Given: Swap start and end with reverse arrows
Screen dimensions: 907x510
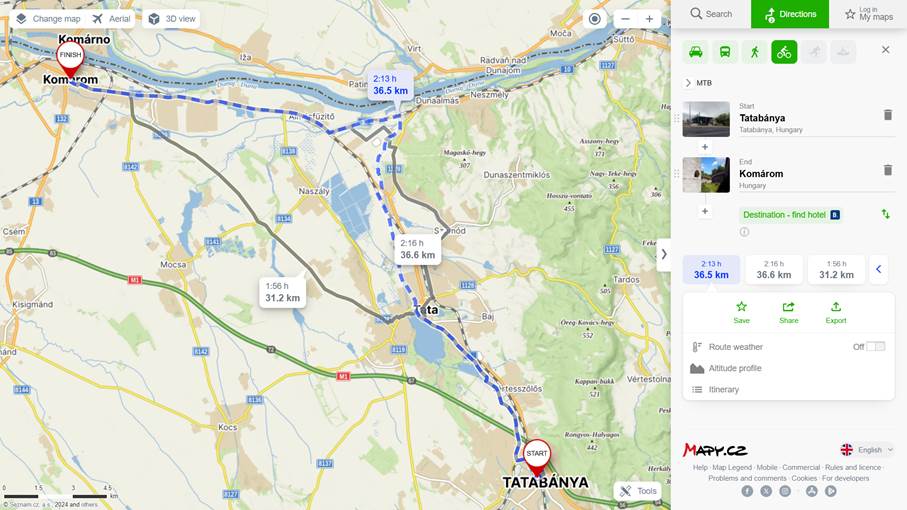Looking at the screenshot, I should (x=885, y=214).
